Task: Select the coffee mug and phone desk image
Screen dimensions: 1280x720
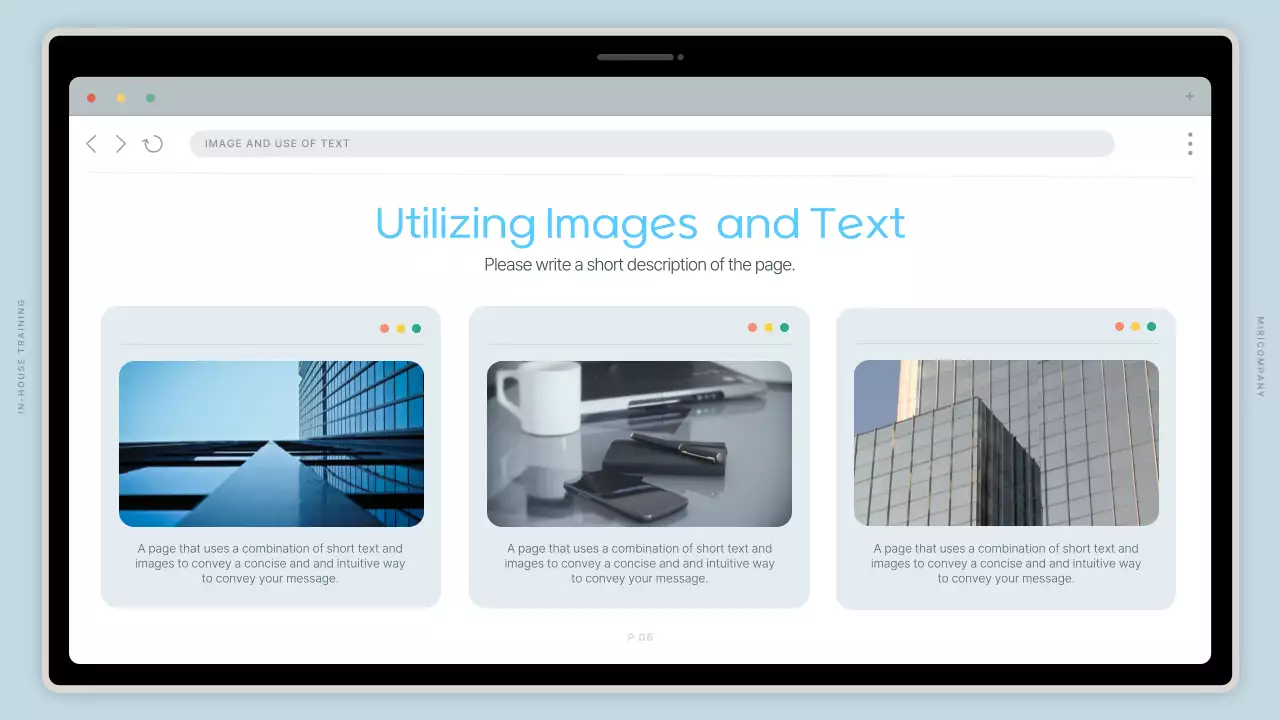Action: coord(639,443)
